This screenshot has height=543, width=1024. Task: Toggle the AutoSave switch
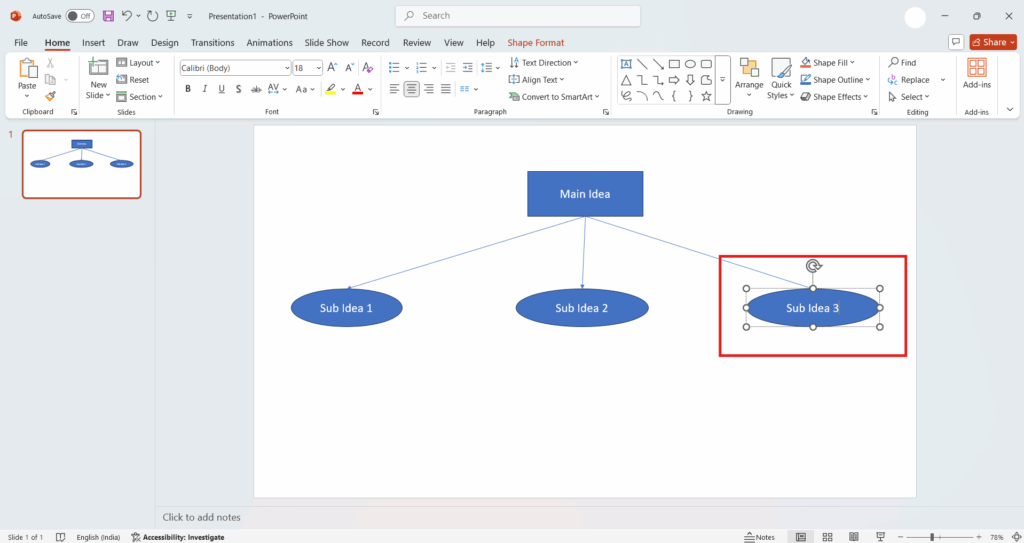tap(80, 16)
